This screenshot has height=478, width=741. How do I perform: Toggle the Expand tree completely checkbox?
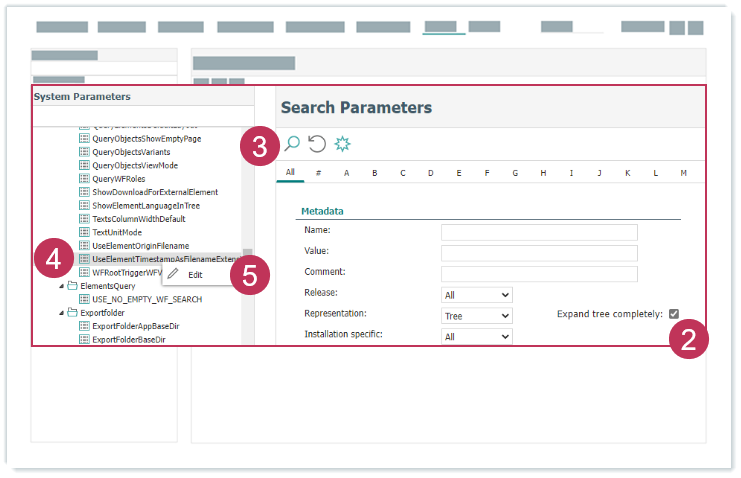tap(674, 314)
